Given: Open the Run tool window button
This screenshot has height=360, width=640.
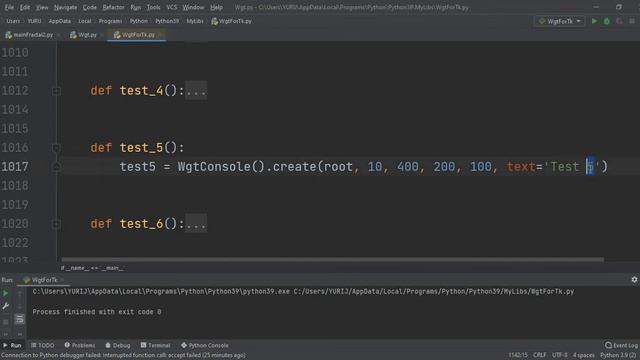Looking at the screenshot, I should point(12,345).
